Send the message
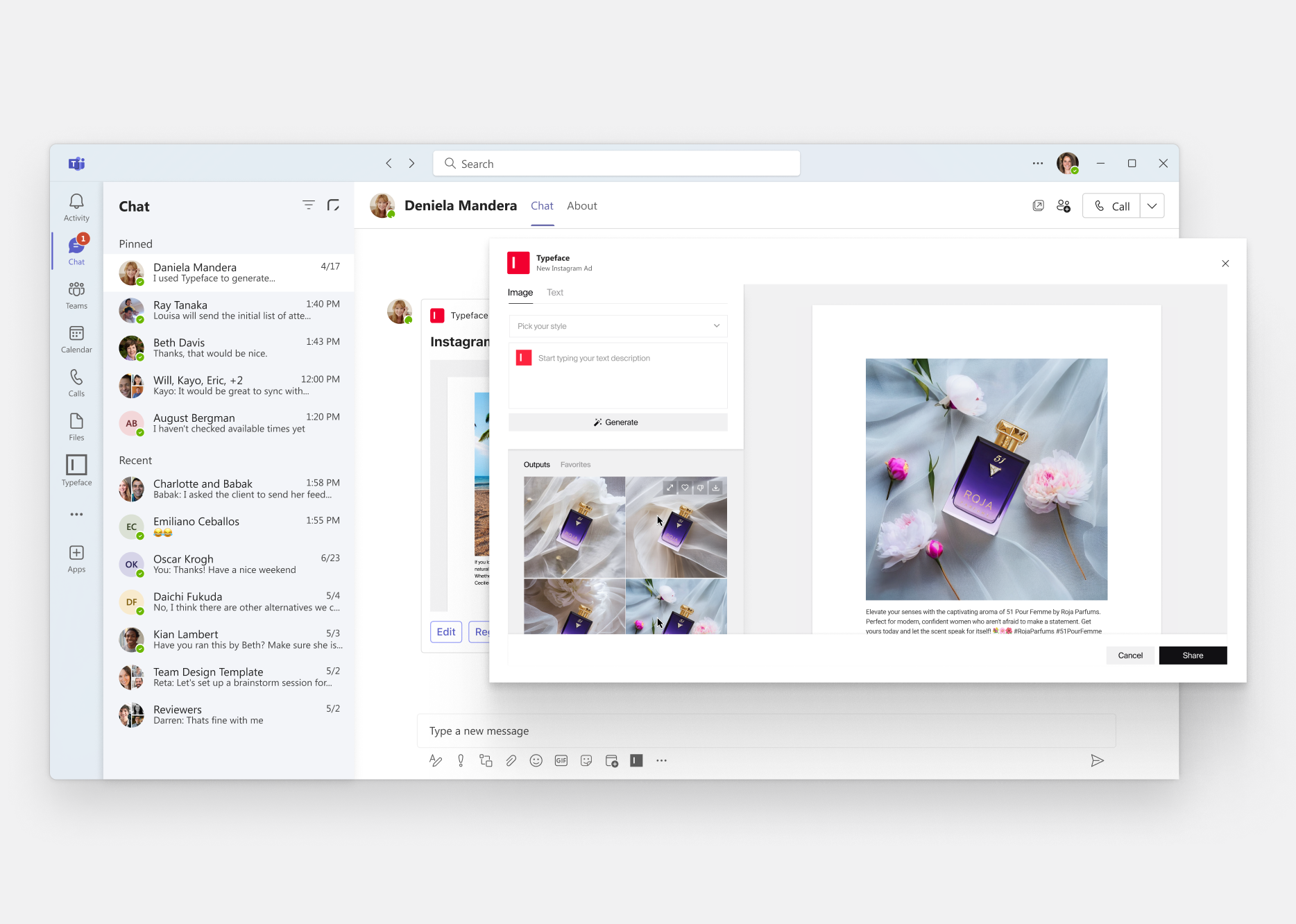 click(x=1097, y=761)
